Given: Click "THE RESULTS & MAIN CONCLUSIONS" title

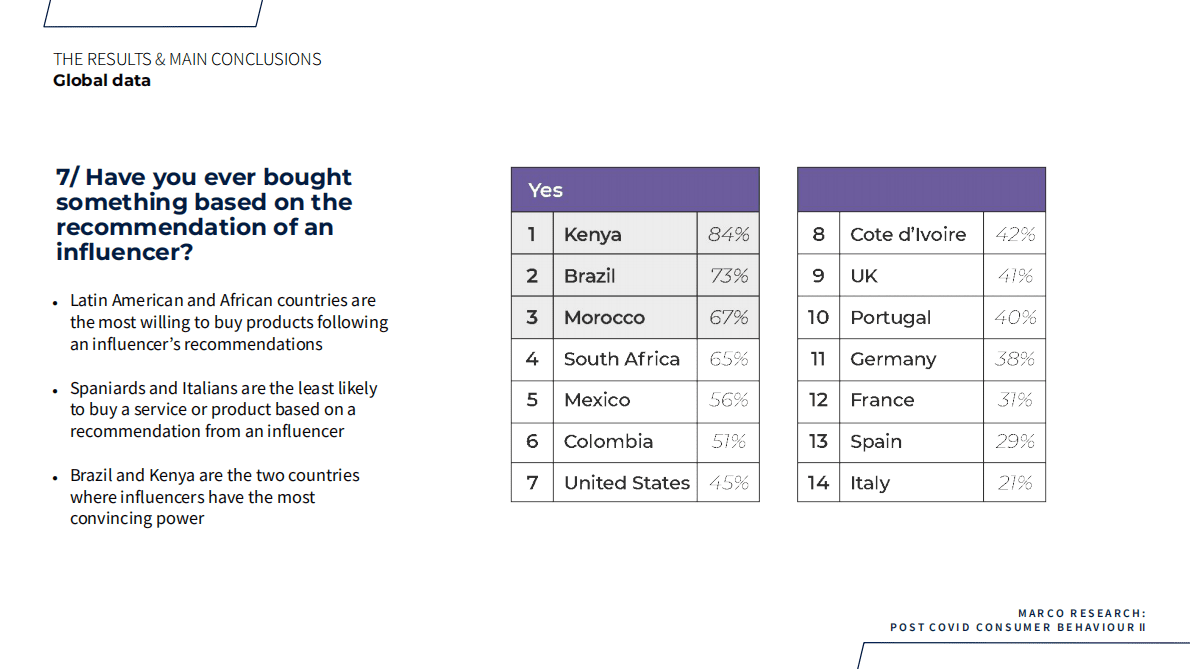Looking at the screenshot, I should (187, 59).
